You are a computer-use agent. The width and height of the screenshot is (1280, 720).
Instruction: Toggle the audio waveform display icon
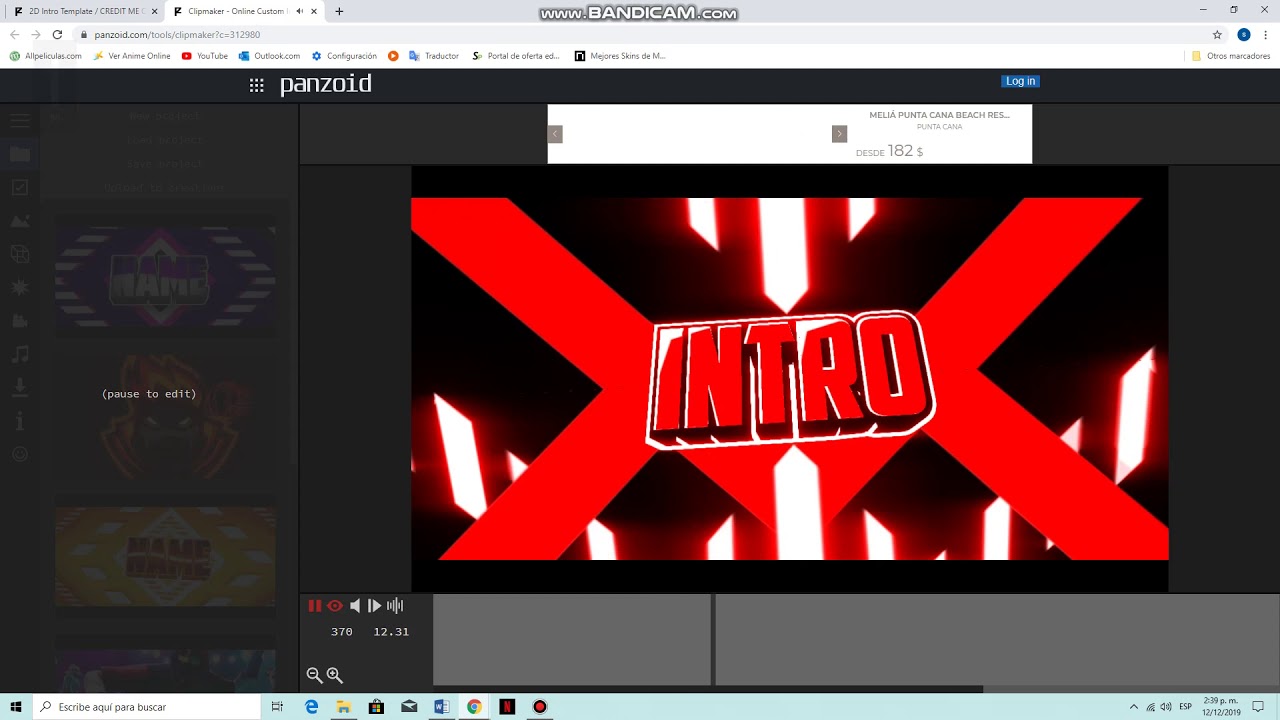[395, 606]
